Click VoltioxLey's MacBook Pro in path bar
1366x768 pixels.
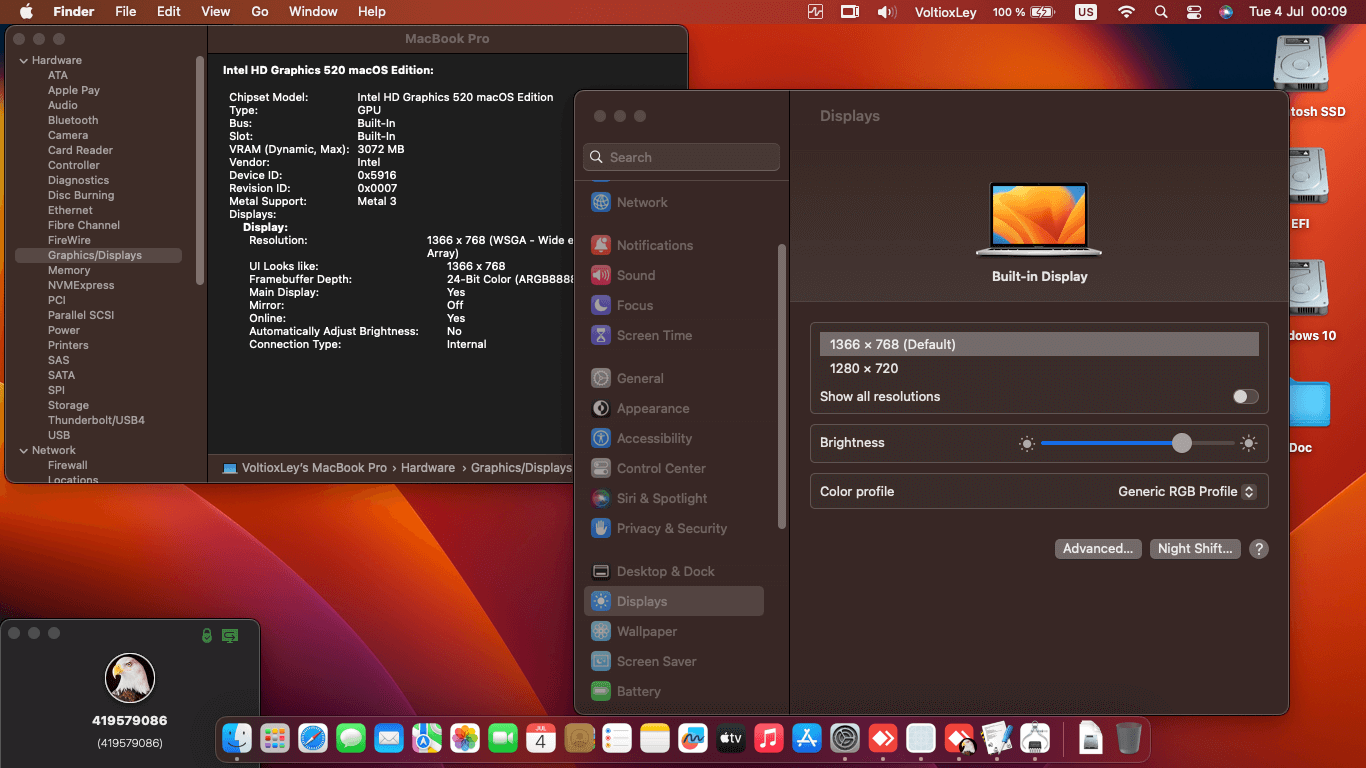305,468
